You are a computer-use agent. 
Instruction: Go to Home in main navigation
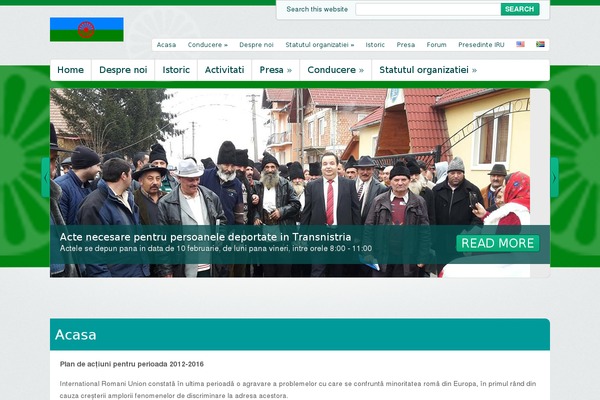tap(70, 70)
